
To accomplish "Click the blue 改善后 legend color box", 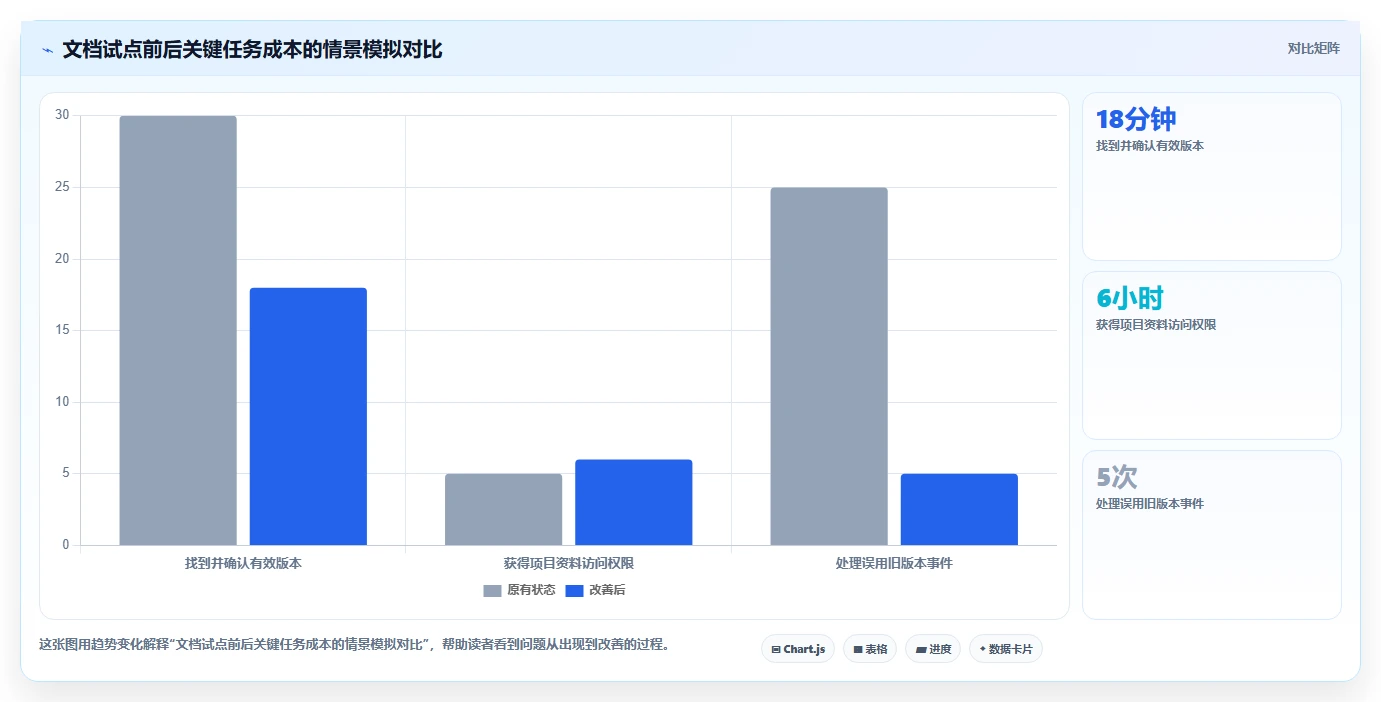I will [574, 590].
